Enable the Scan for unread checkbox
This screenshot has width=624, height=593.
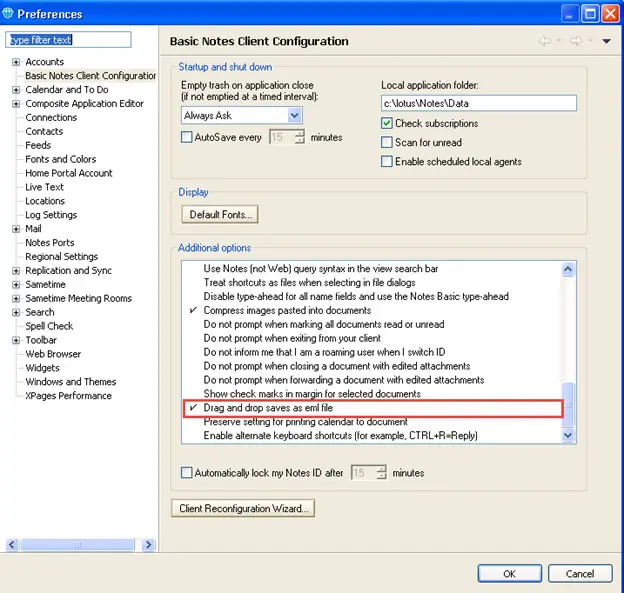pyautogui.click(x=386, y=142)
